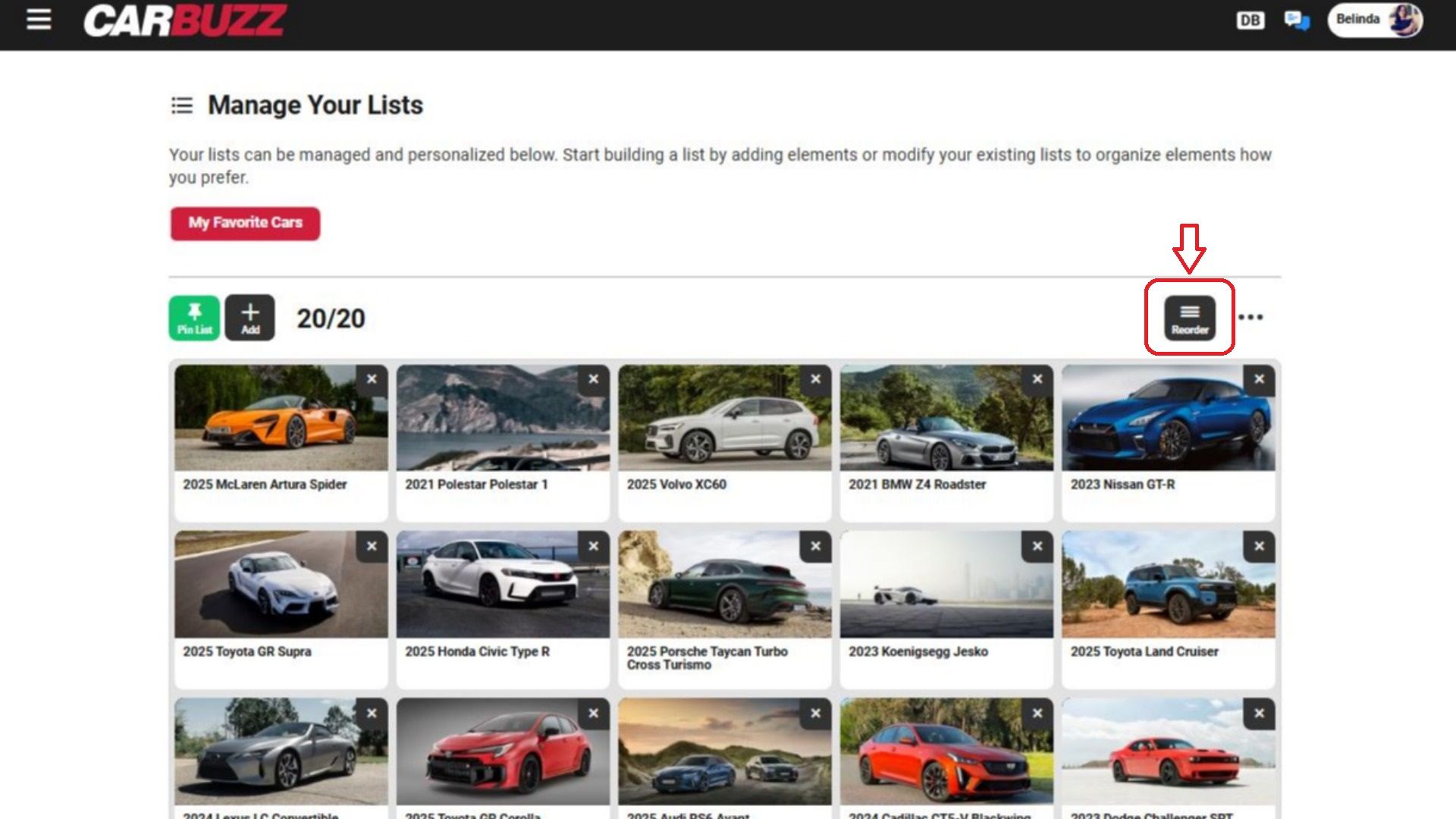Click 2025 Toyota Land Cruiser title
The image size is (1456, 819).
(x=1144, y=651)
